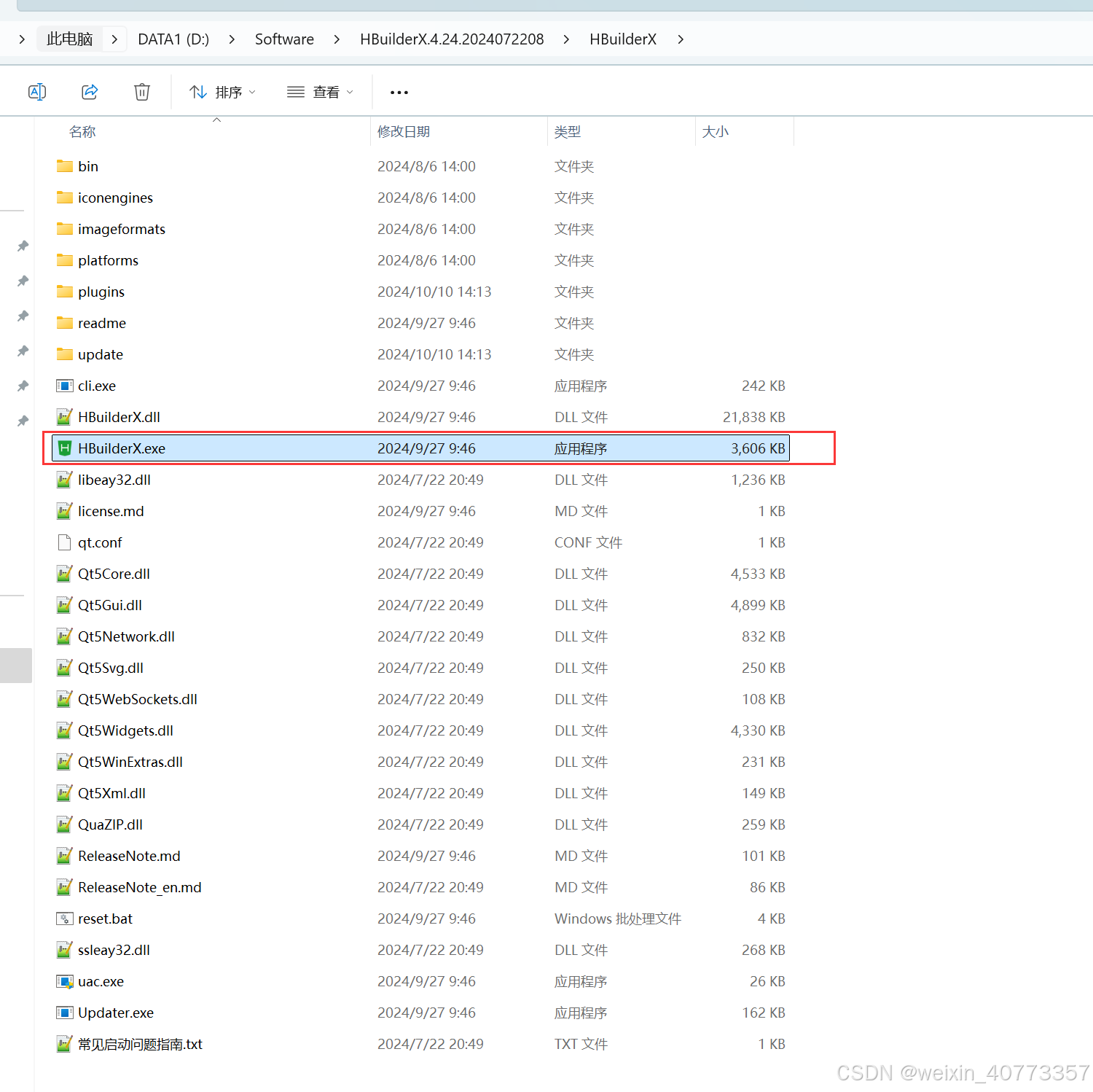Select the cli.exe file icon
1093x1092 pixels.
point(65,386)
